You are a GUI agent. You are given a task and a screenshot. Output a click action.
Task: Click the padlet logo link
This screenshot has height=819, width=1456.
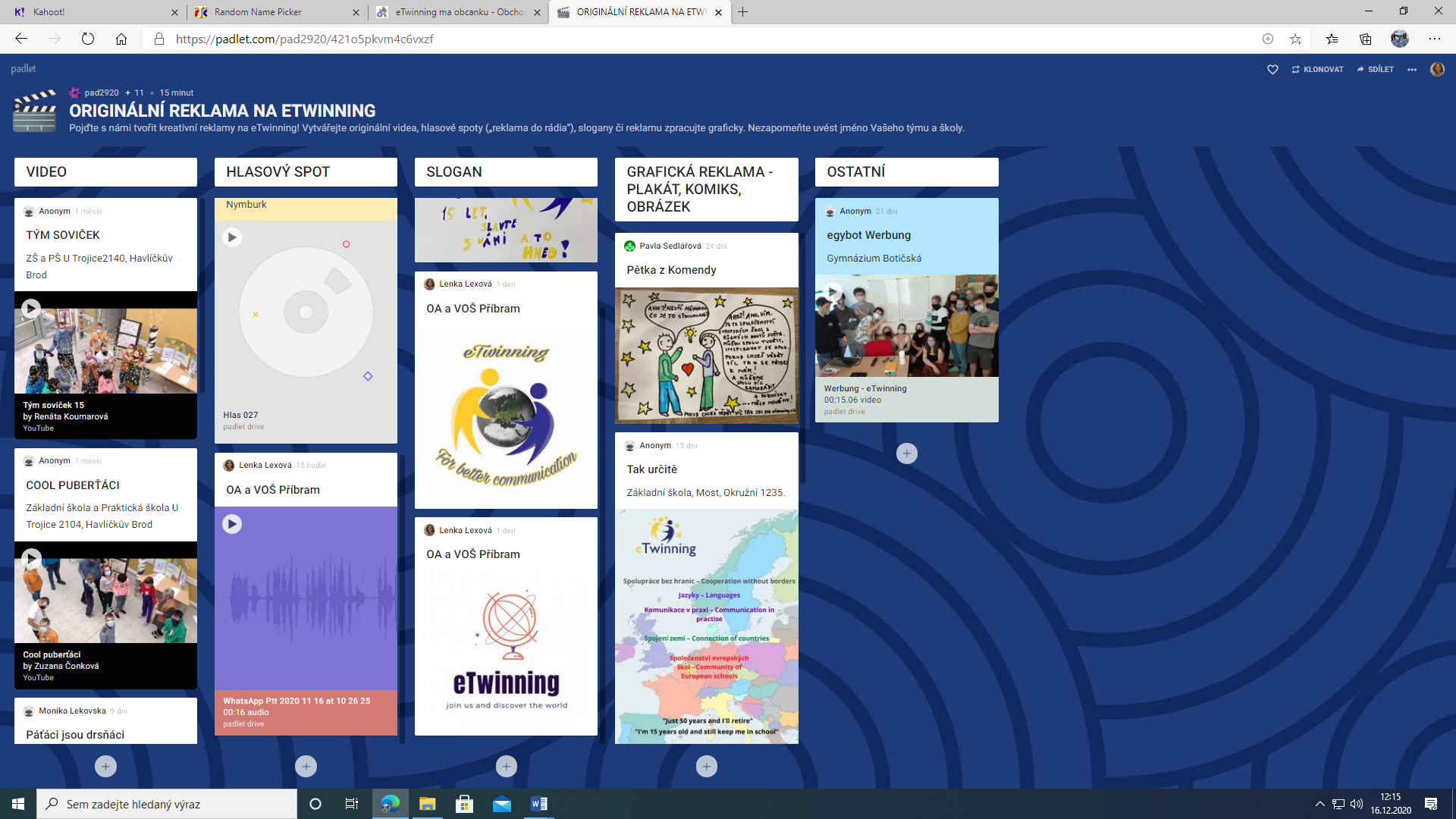pyautogui.click(x=24, y=68)
